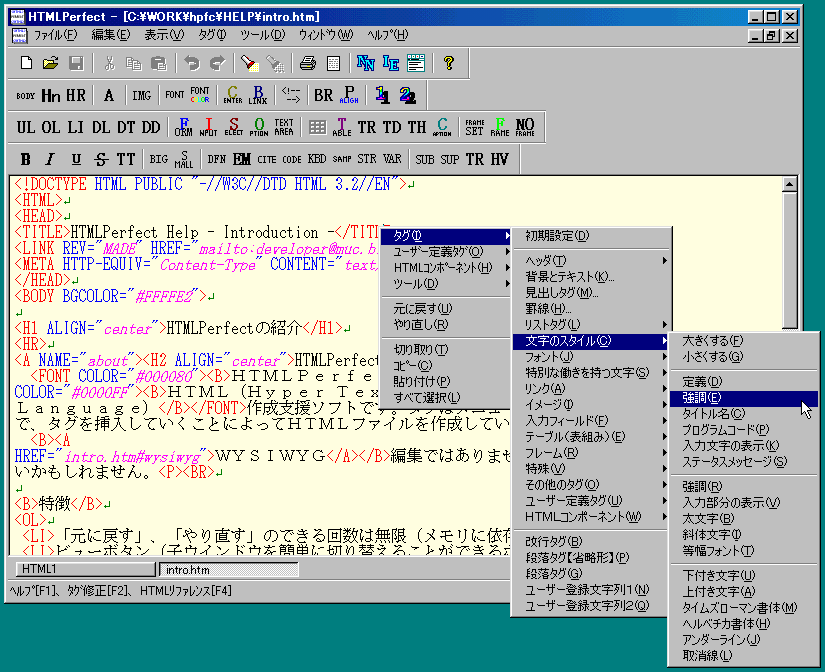Insert a FORM tag from the toolbar

(184, 127)
